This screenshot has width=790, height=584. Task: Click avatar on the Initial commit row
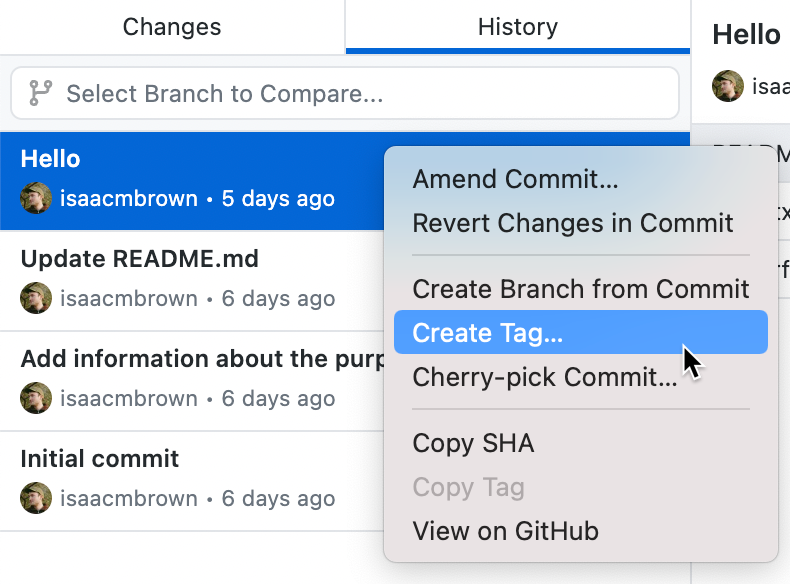[x=36, y=498]
